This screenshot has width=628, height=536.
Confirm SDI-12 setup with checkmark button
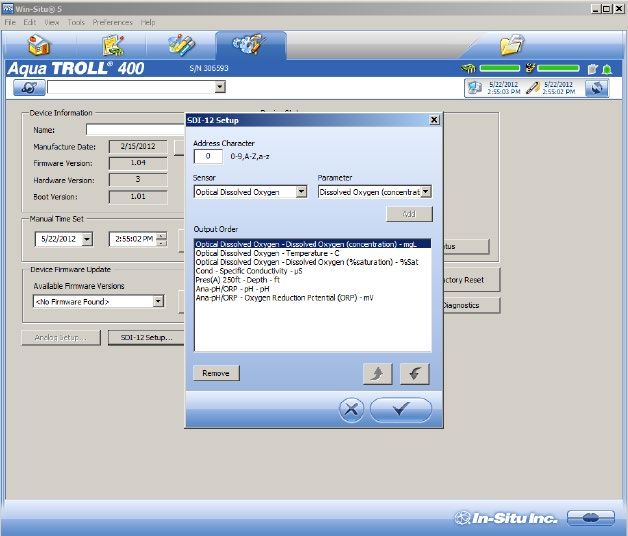click(401, 409)
